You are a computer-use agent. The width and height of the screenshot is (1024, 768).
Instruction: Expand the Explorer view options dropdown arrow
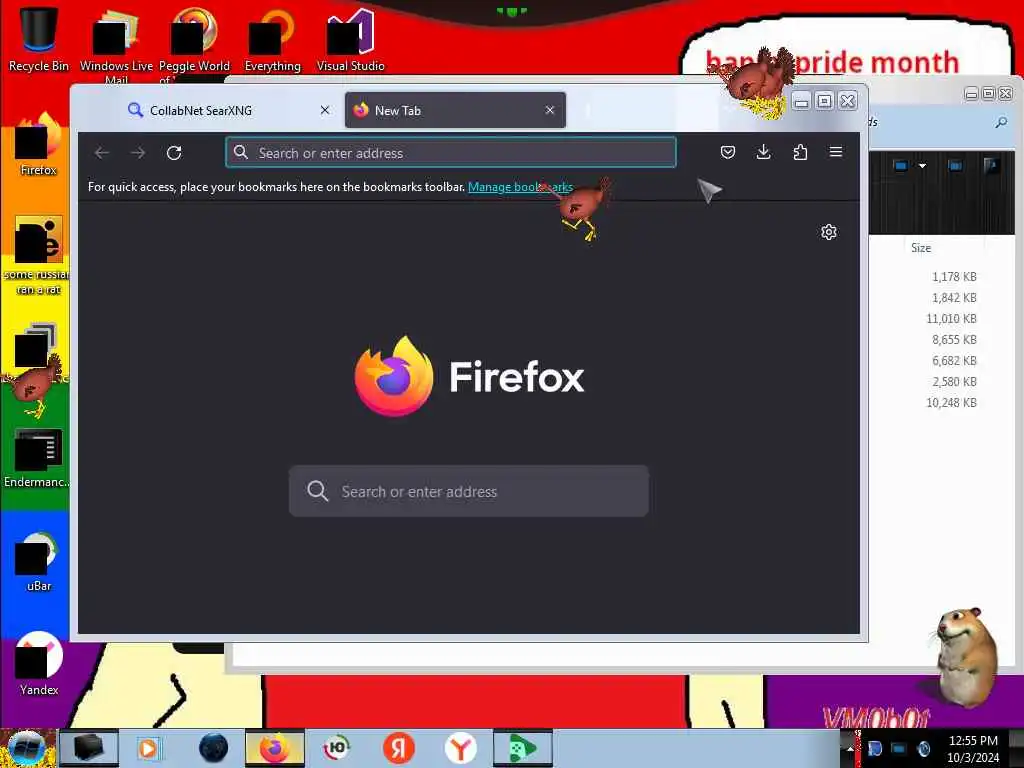922,166
